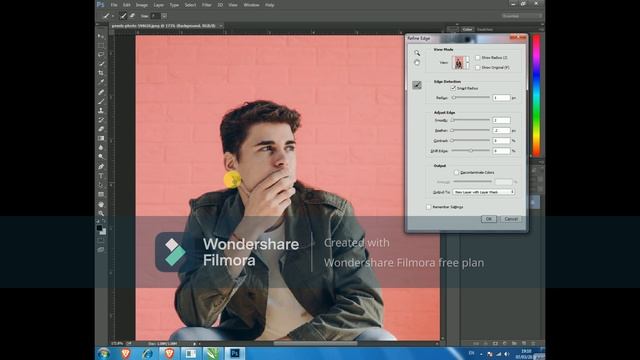The image size is (640, 360).
Task: Switch to the Color panel tab
Action: [467, 29]
